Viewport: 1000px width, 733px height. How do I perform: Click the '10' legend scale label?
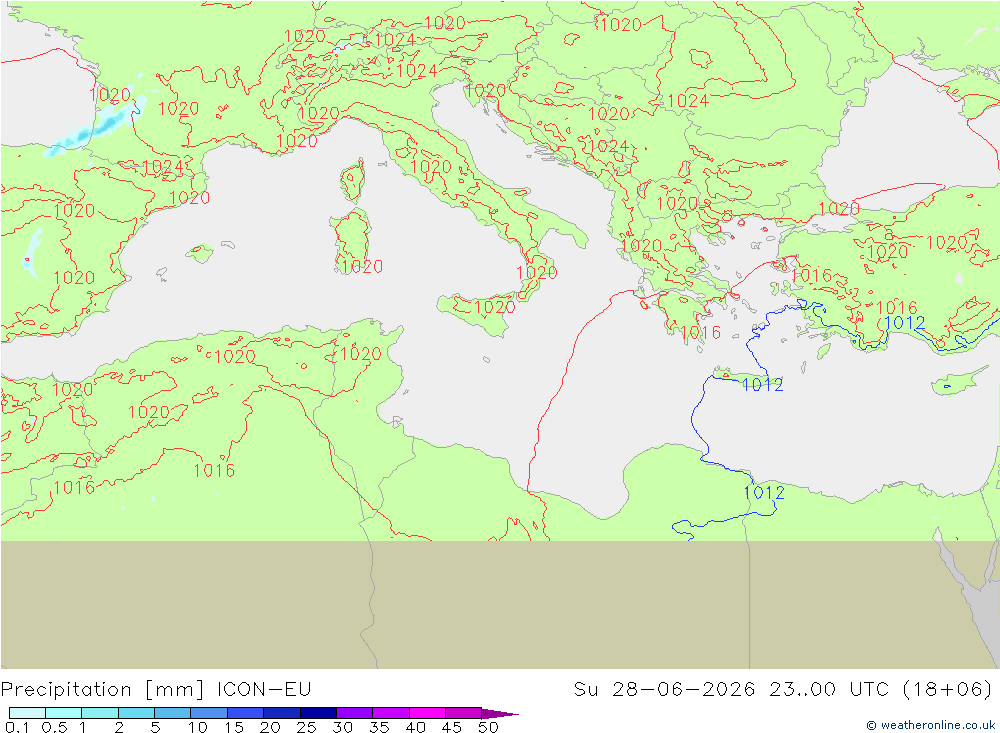(x=198, y=727)
